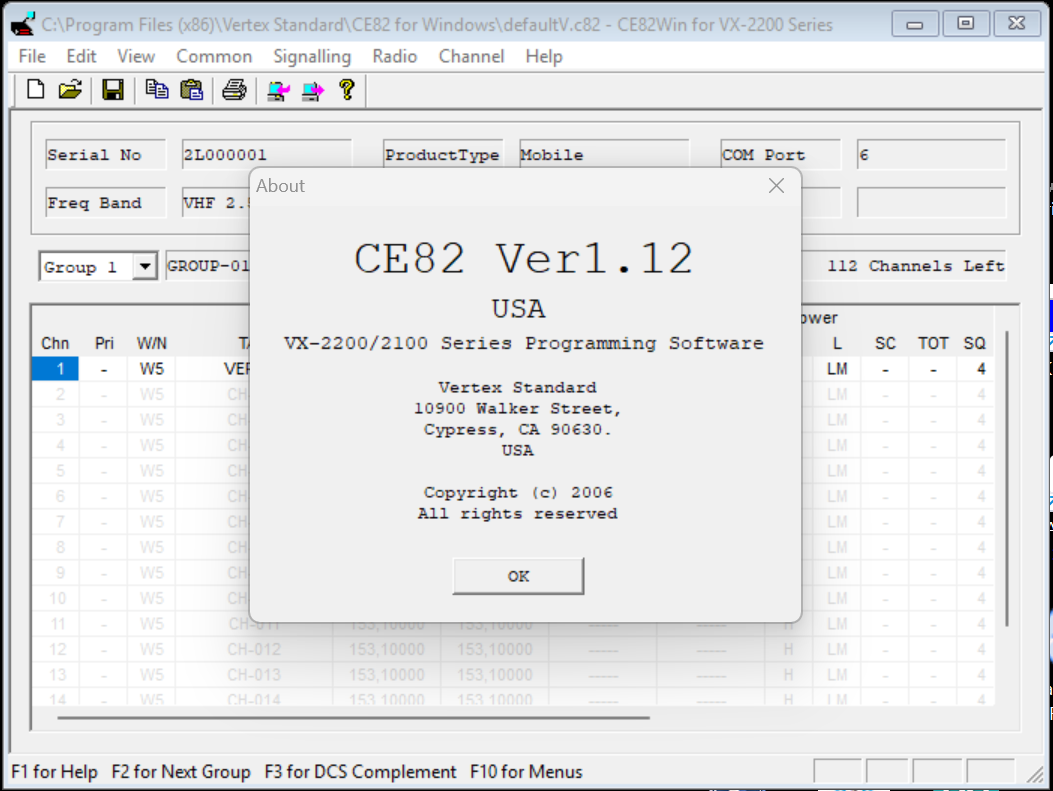Image resolution: width=1053 pixels, height=791 pixels.
Task: Click the Copy toolbar icon
Action: point(157,90)
